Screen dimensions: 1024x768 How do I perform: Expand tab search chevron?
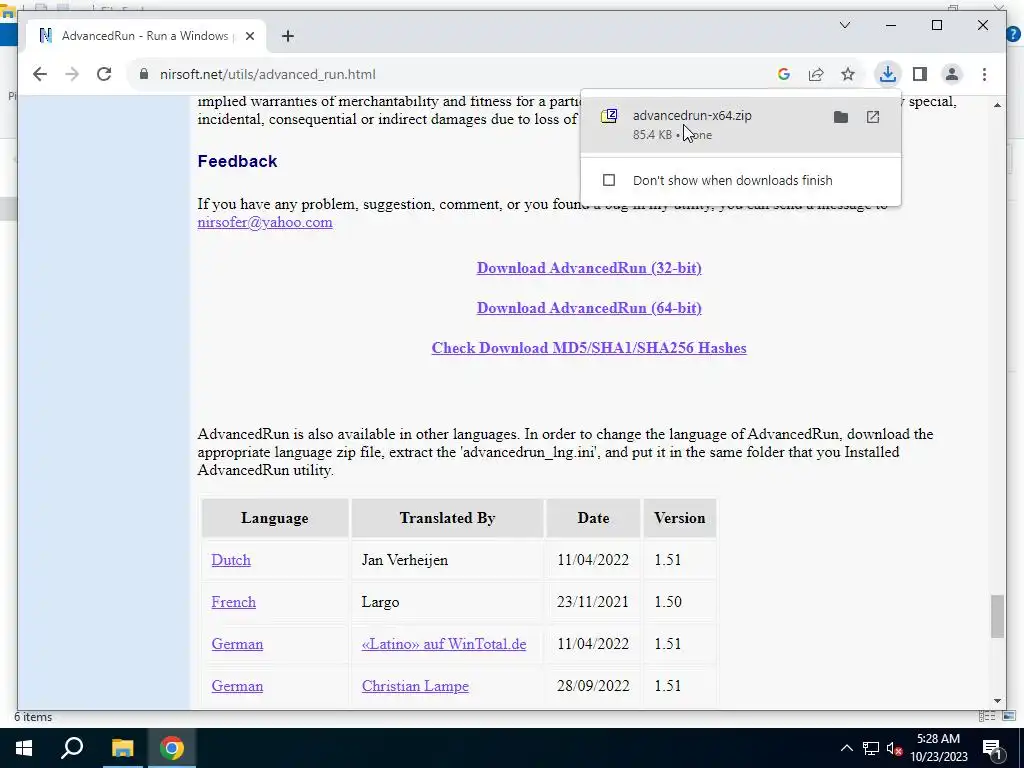[844, 25]
